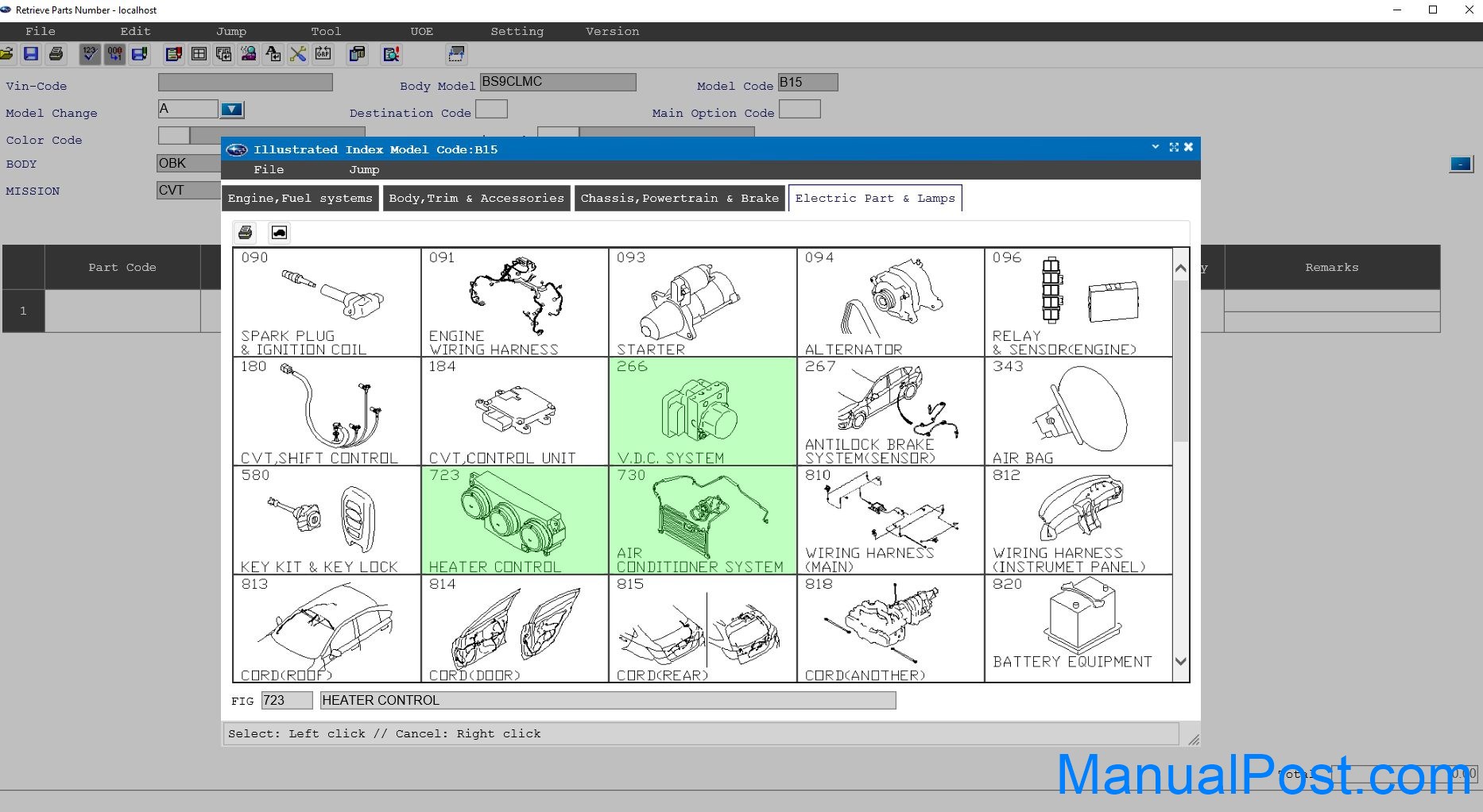This screenshot has height=812, width=1483.
Task: Select 180 CVT Shift Control figure
Action: pyautogui.click(x=327, y=411)
